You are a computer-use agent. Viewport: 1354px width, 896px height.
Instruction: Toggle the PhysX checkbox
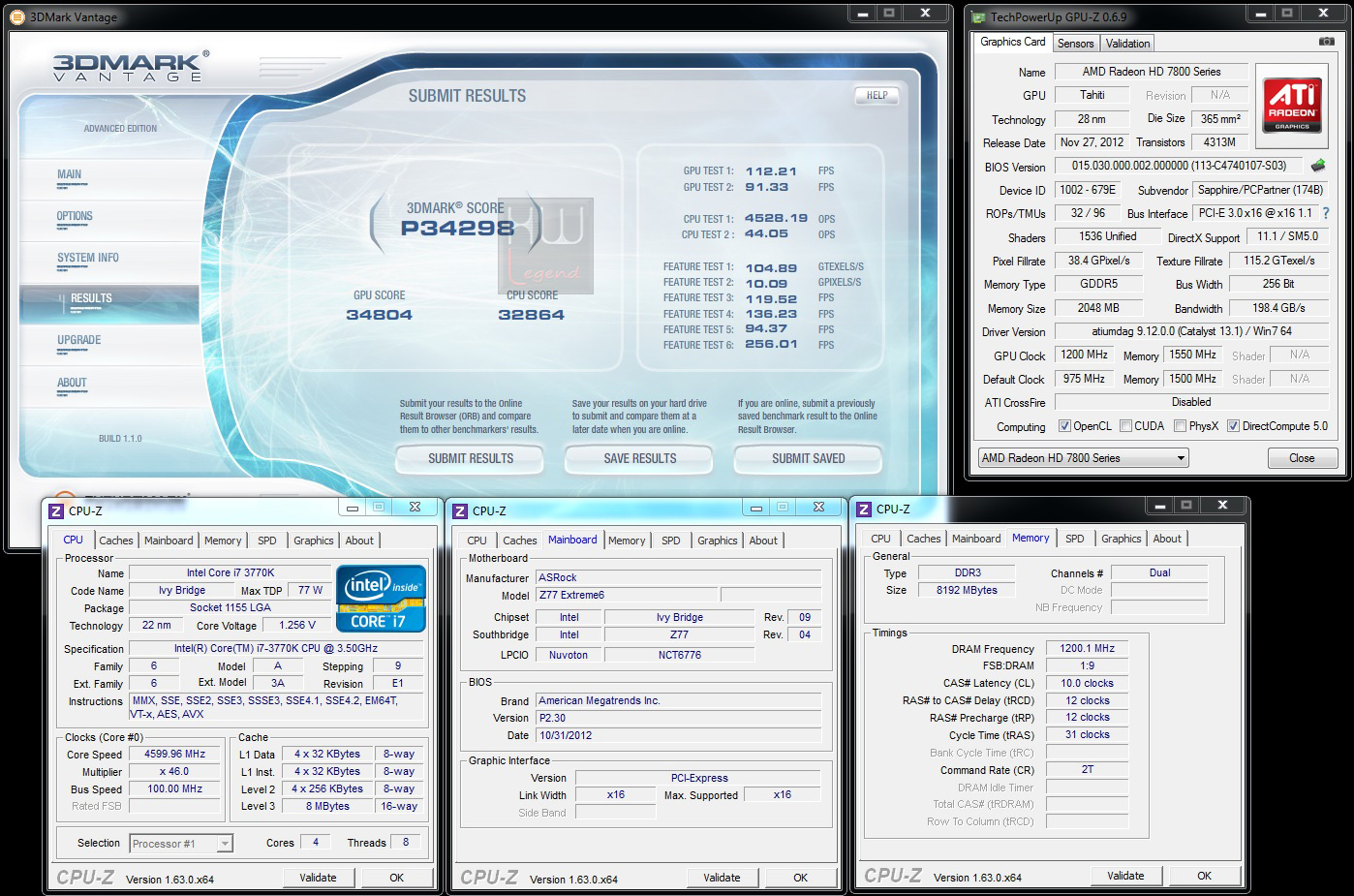point(1180,426)
